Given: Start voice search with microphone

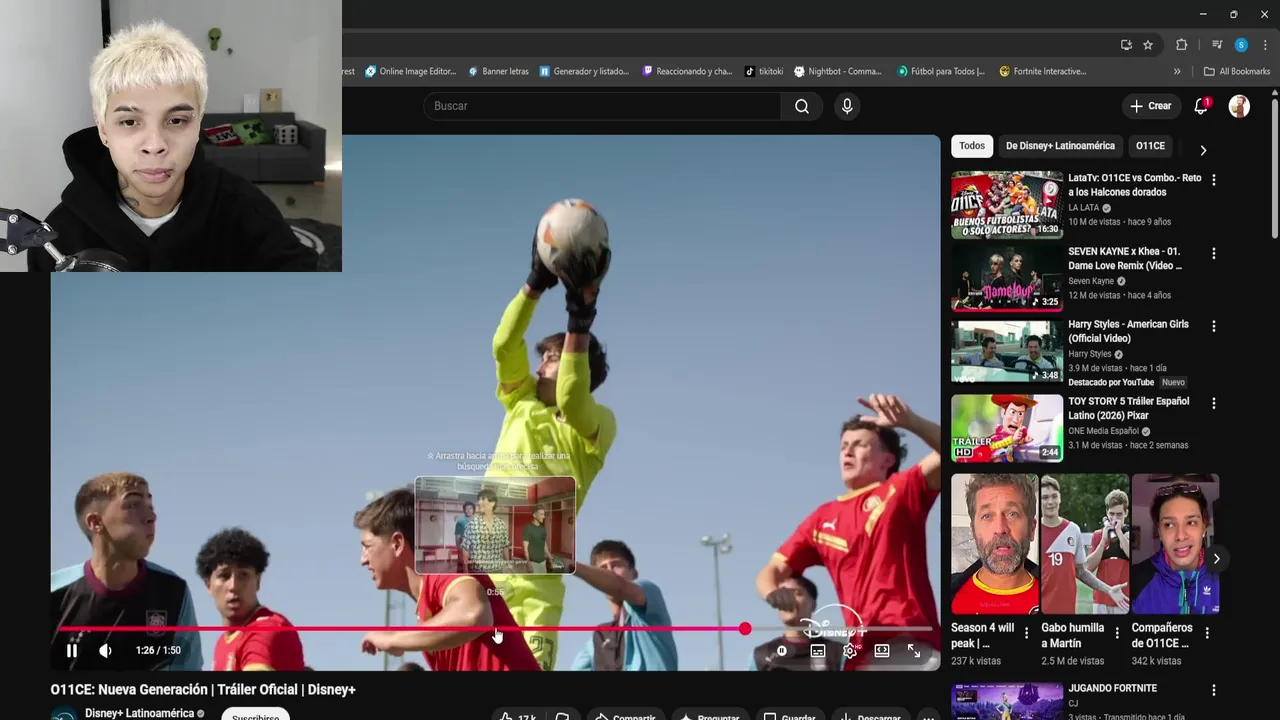Looking at the screenshot, I should (847, 106).
